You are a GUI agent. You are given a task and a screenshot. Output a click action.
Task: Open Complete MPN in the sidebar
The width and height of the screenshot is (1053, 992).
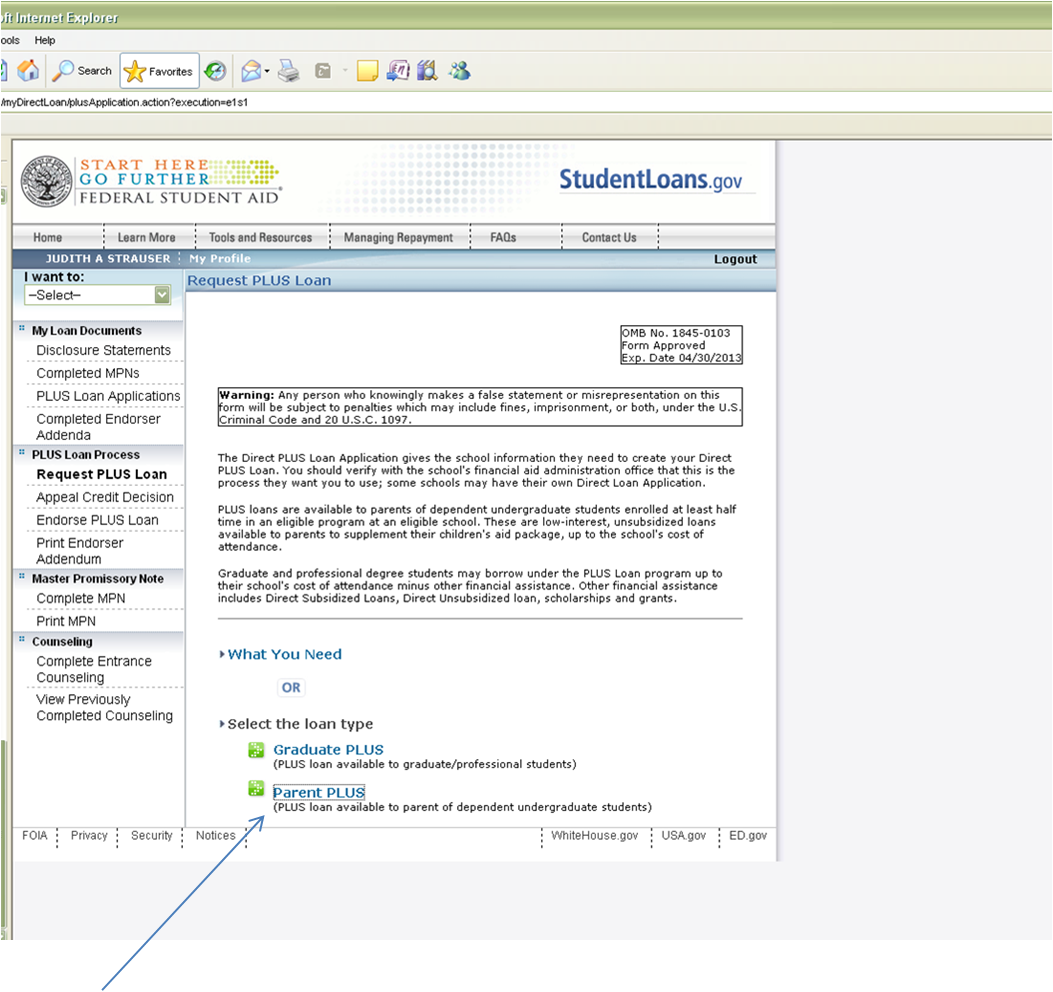tap(81, 598)
